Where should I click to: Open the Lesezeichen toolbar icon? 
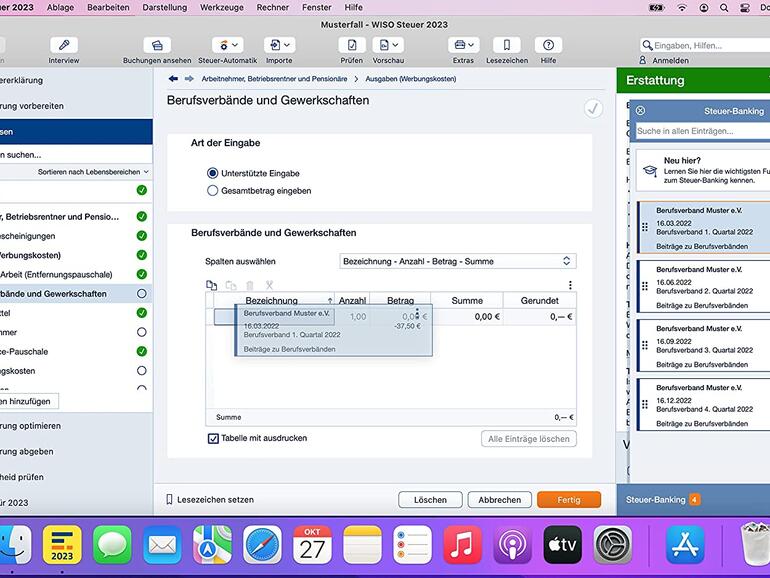[506, 46]
